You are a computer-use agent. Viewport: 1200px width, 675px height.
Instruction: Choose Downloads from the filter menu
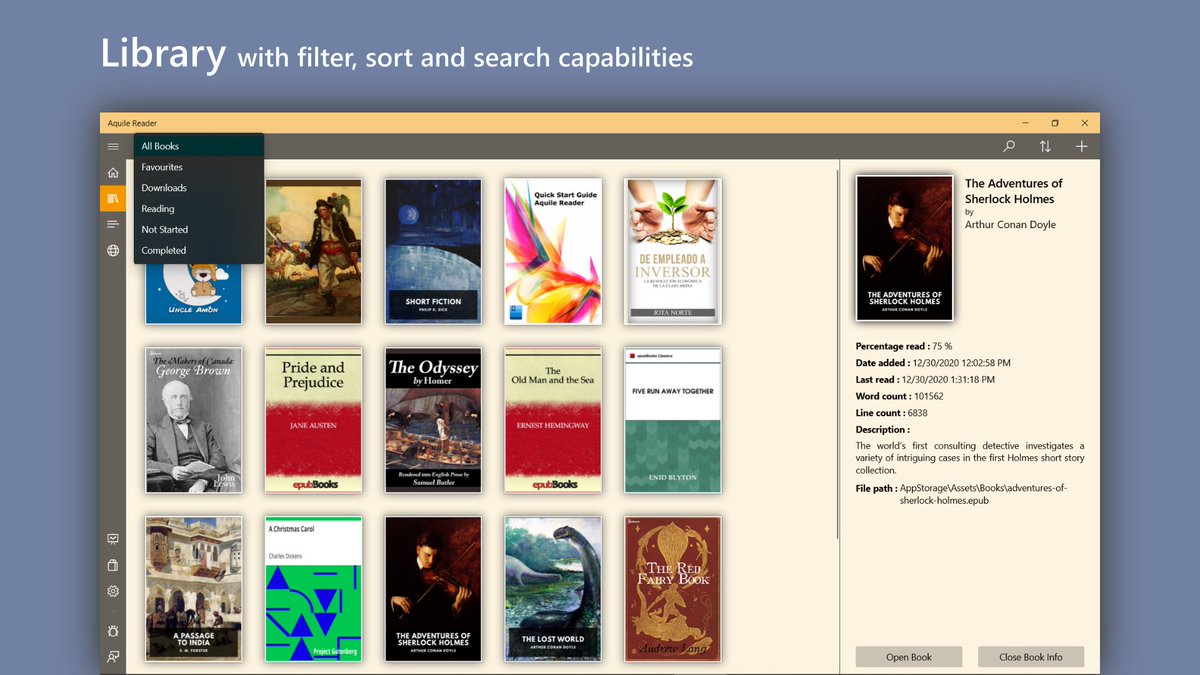pyautogui.click(x=198, y=188)
